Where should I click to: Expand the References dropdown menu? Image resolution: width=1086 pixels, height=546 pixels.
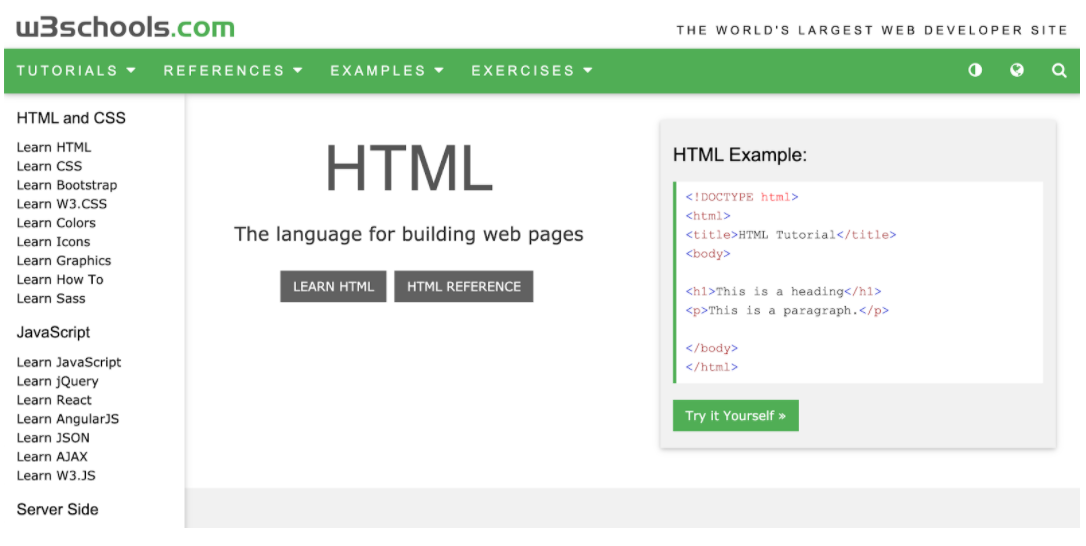233,71
